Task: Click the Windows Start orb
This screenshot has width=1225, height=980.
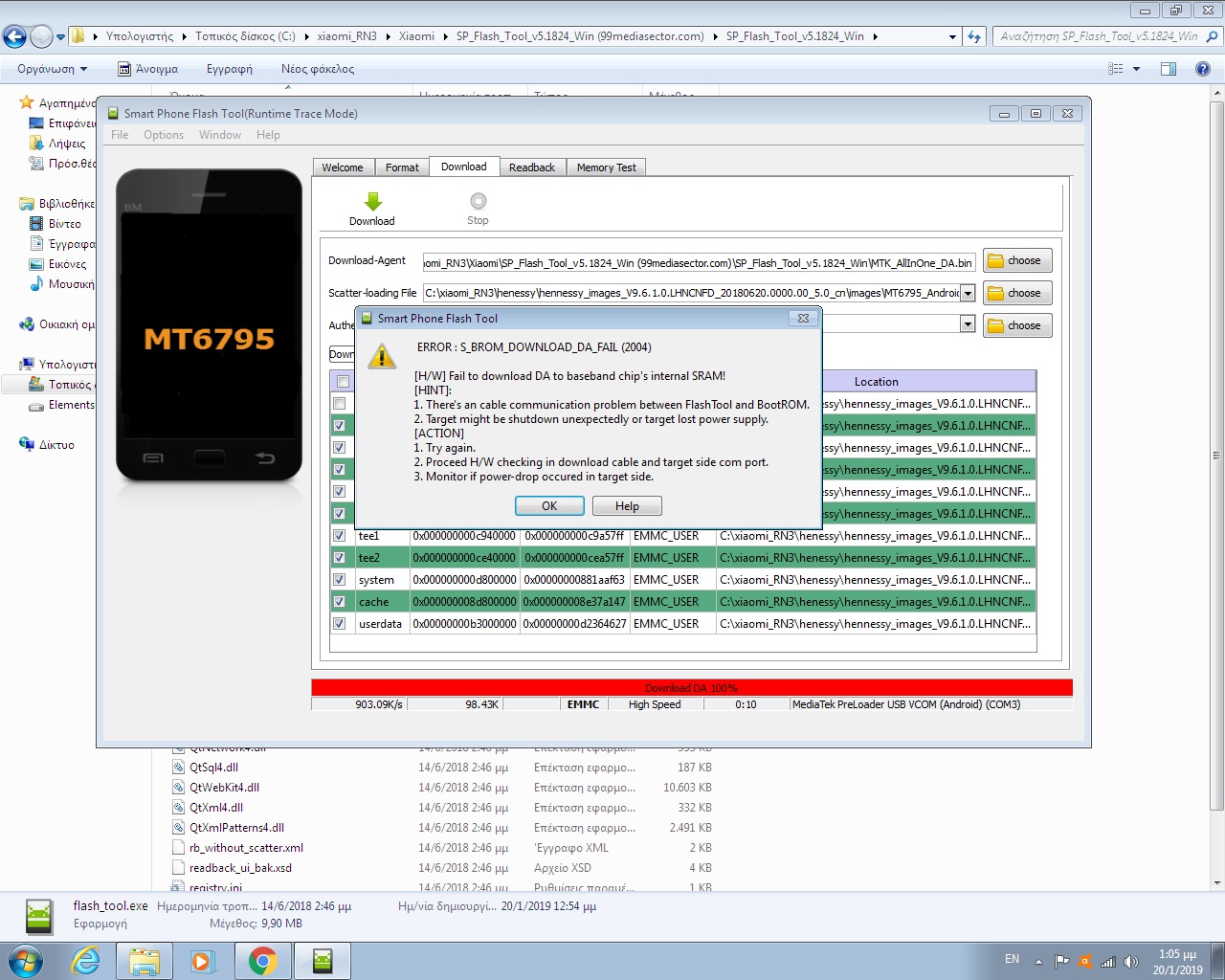Action: pyautogui.click(x=26, y=961)
